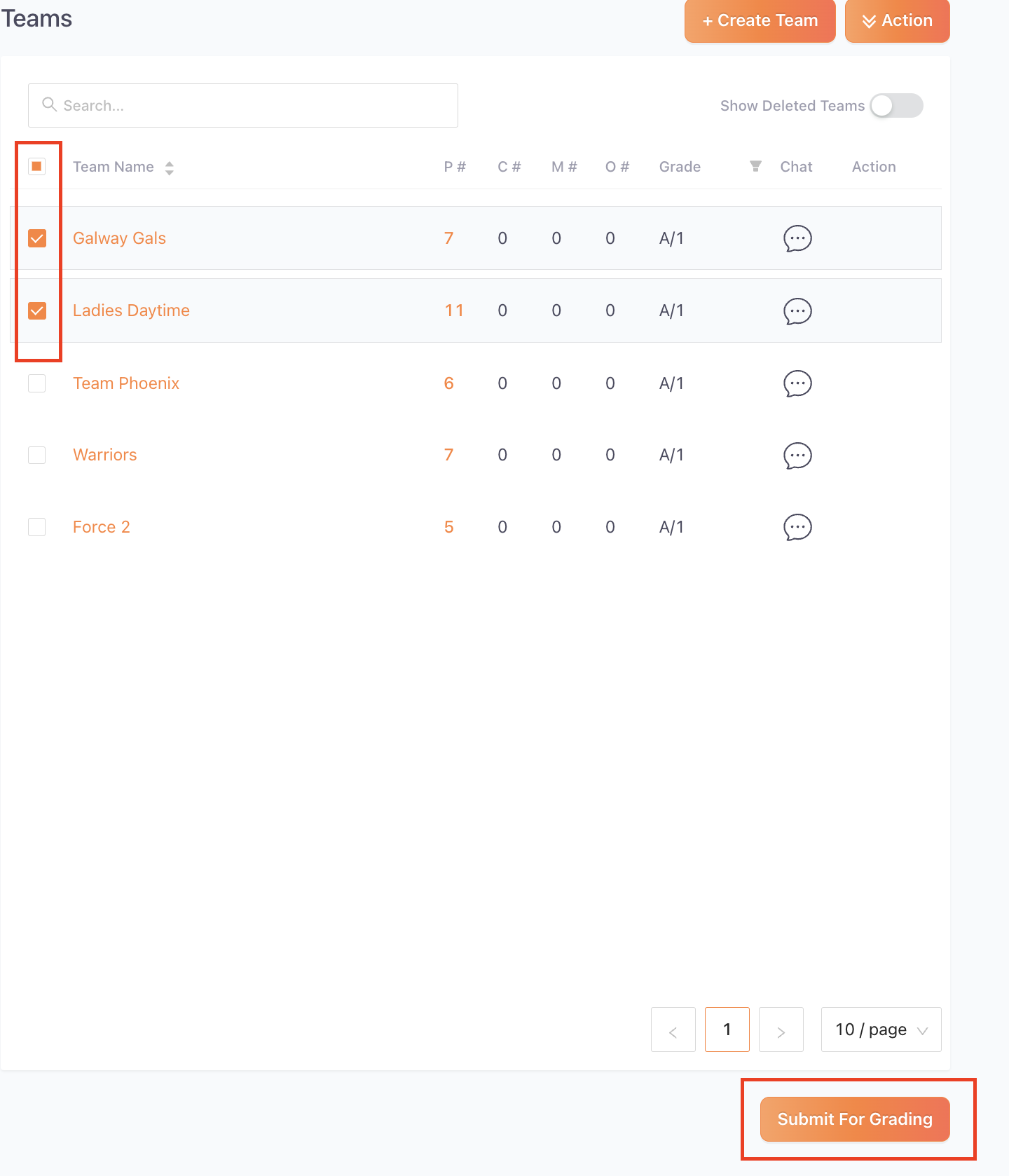Open the Team Phoenix team link
Image resolution: width=1009 pixels, height=1176 pixels.
126,383
